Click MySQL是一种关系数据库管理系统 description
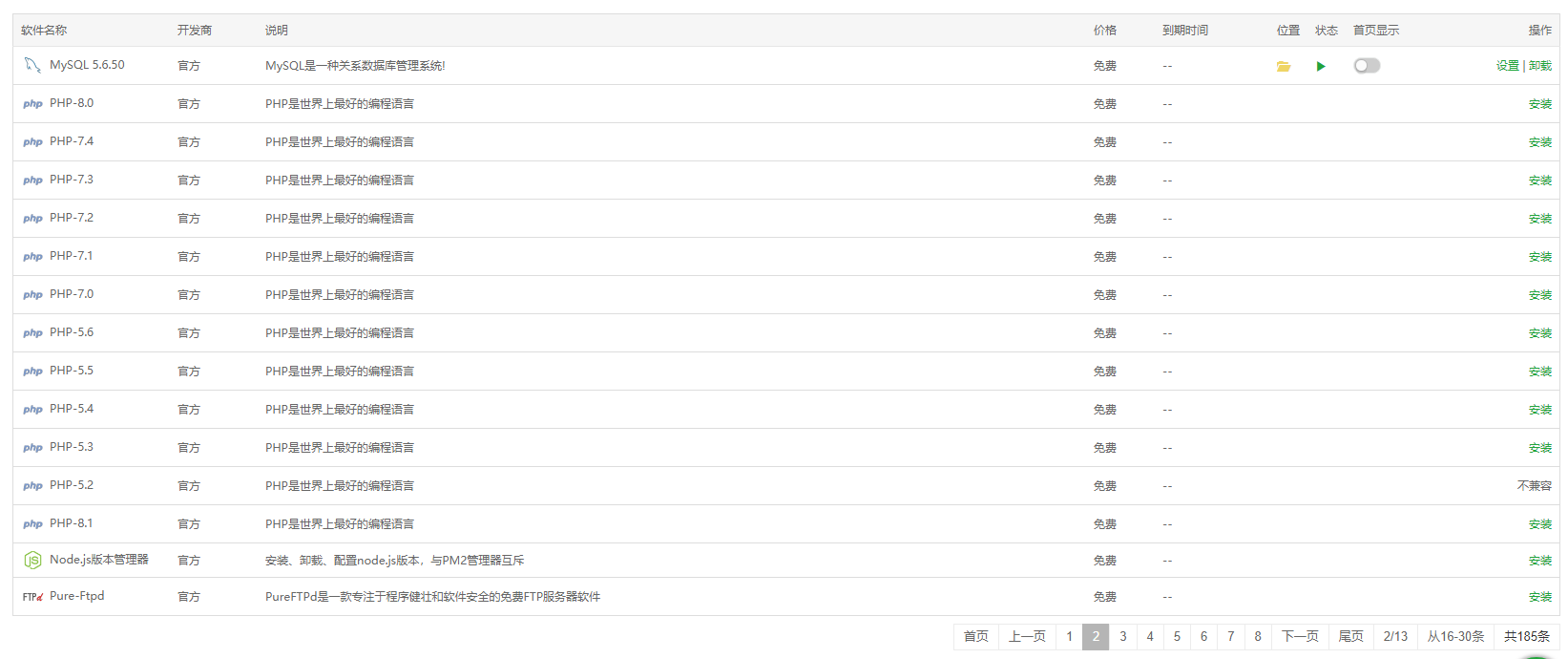The width and height of the screenshot is (1568, 659). coord(355,66)
